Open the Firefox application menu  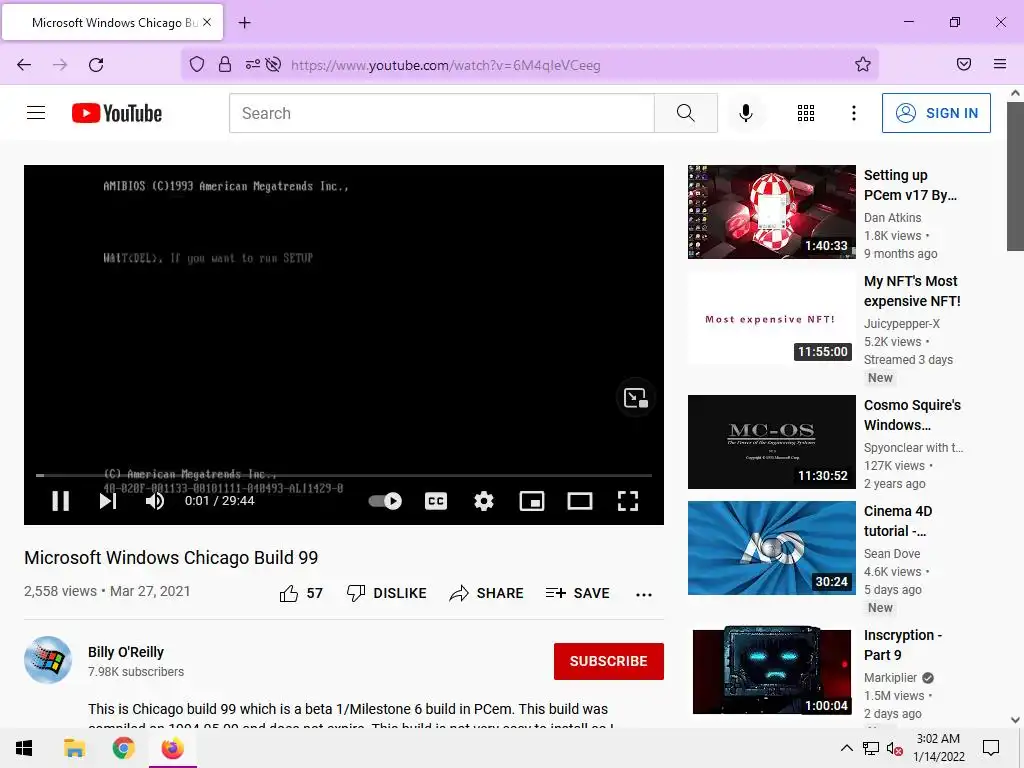coord(999,64)
